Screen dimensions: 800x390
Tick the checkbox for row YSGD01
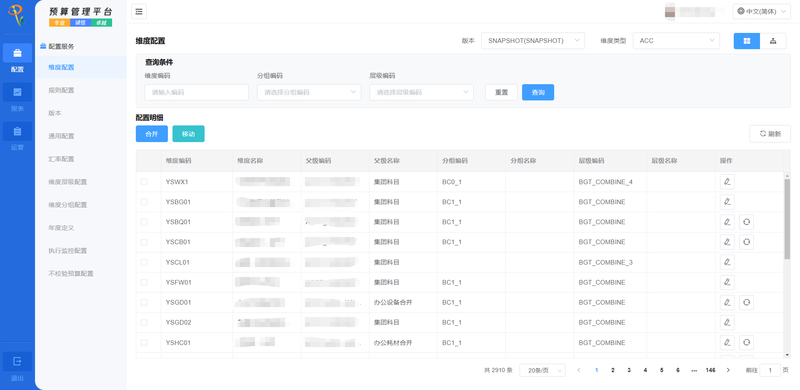[144, 302]
